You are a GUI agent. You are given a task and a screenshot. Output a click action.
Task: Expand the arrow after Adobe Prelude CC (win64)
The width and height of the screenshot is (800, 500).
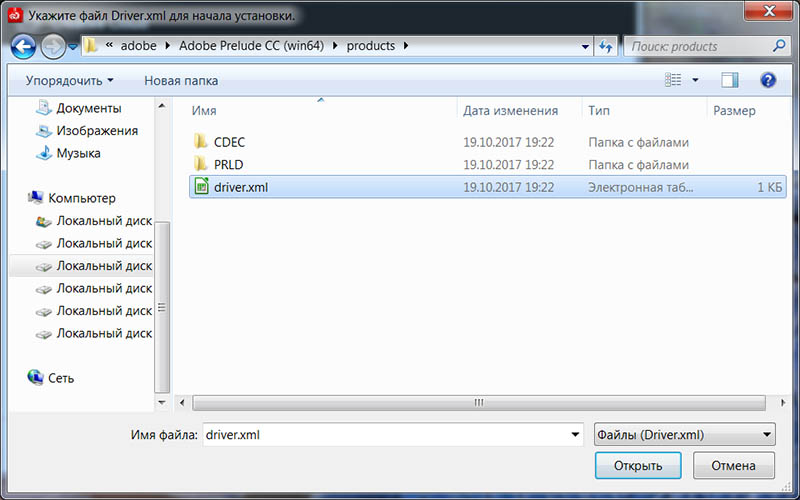335,46
